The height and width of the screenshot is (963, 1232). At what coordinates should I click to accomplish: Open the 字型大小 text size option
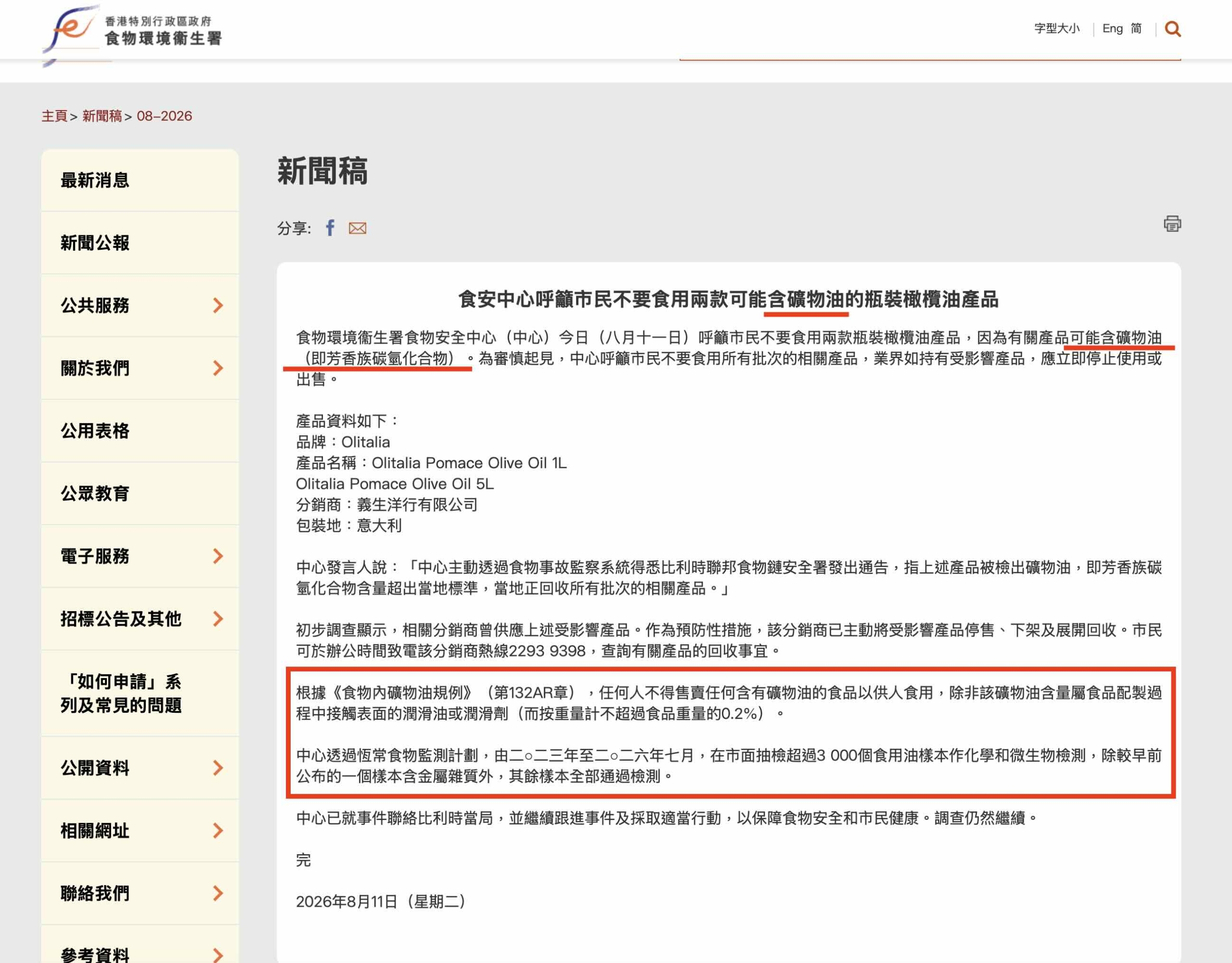pos(1056,28)
